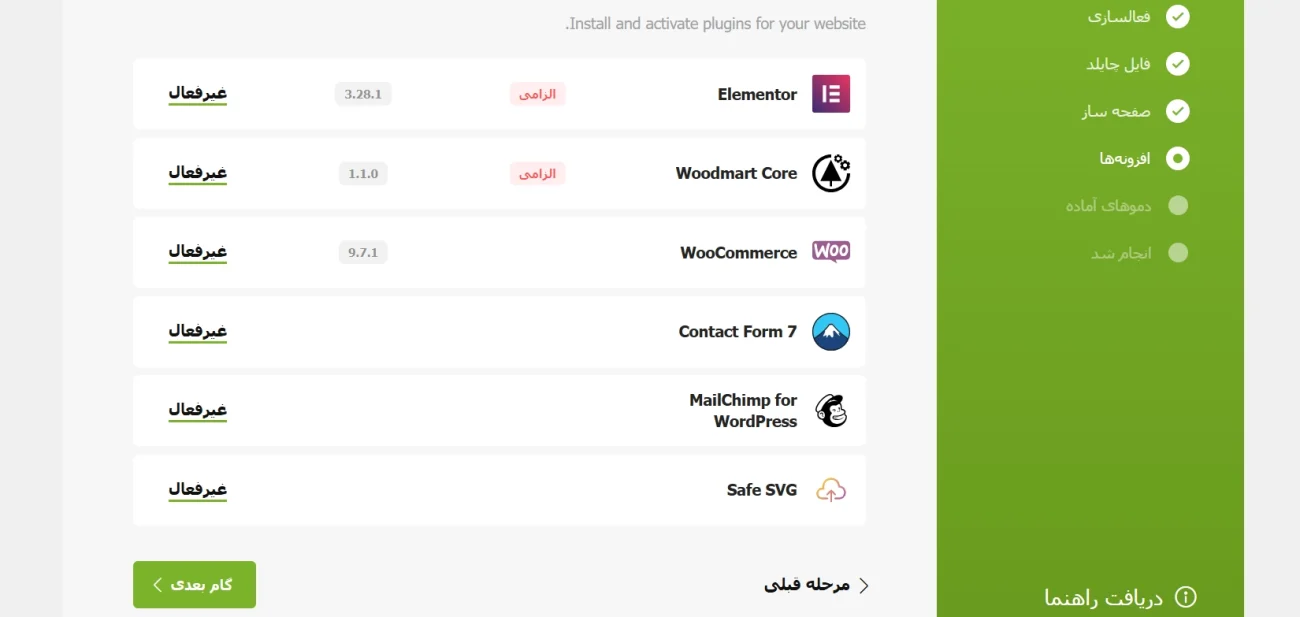Click the Elementor plugin logo icon
The width and height of the screenshot is (1300, 617).
tap(830, 94)
